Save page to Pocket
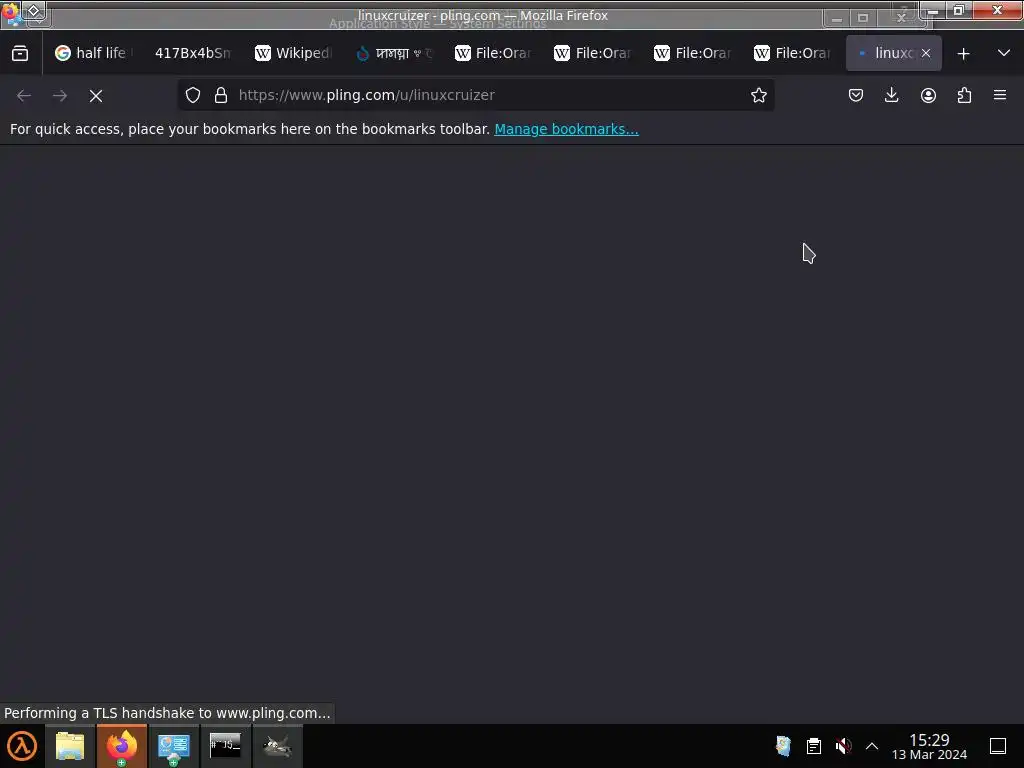1024x768 pixels. [856, 95]
